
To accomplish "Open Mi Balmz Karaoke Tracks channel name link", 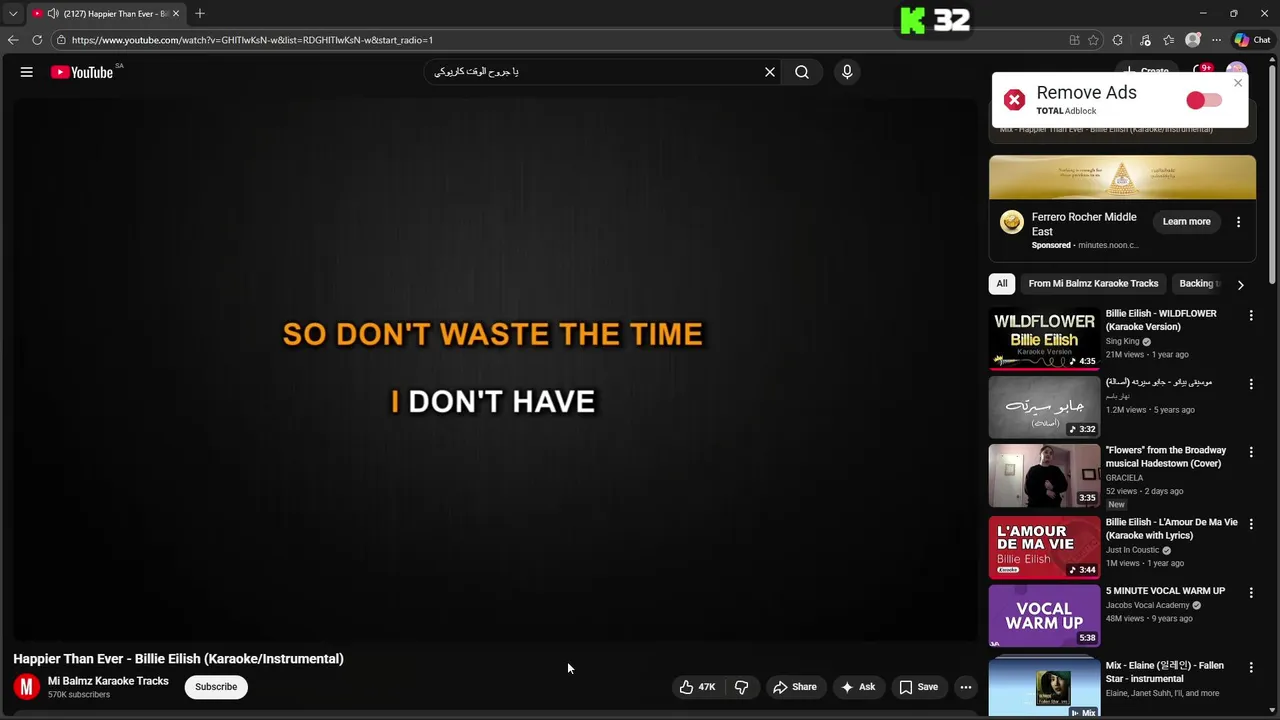I will (x=108, y=681).
